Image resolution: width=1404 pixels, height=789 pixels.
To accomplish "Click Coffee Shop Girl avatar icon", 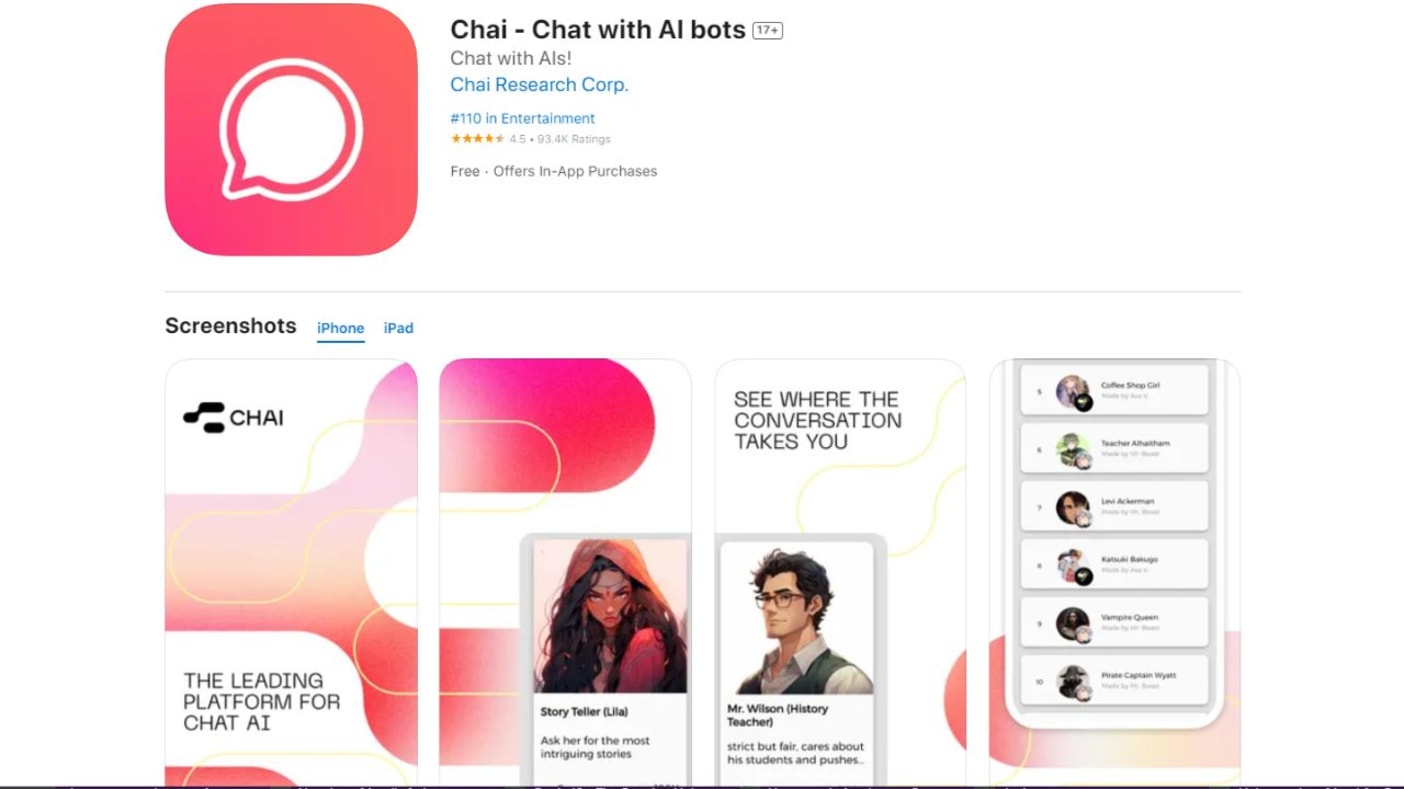I will coord(1073,392).
